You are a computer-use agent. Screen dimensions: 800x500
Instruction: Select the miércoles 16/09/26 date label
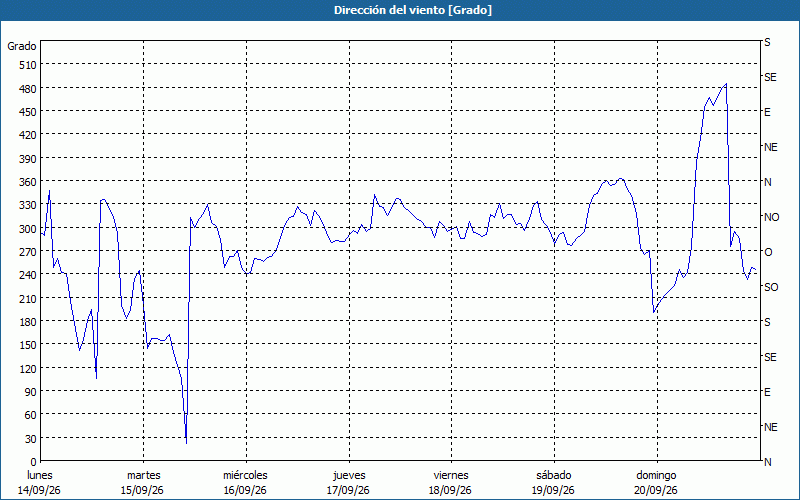coord(245,483)
